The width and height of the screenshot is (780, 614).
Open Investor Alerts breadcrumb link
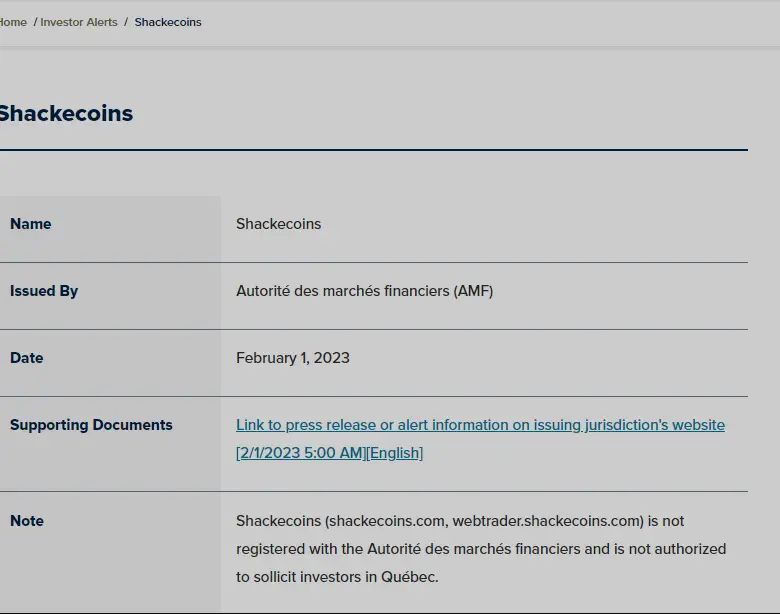coord(79,22)
